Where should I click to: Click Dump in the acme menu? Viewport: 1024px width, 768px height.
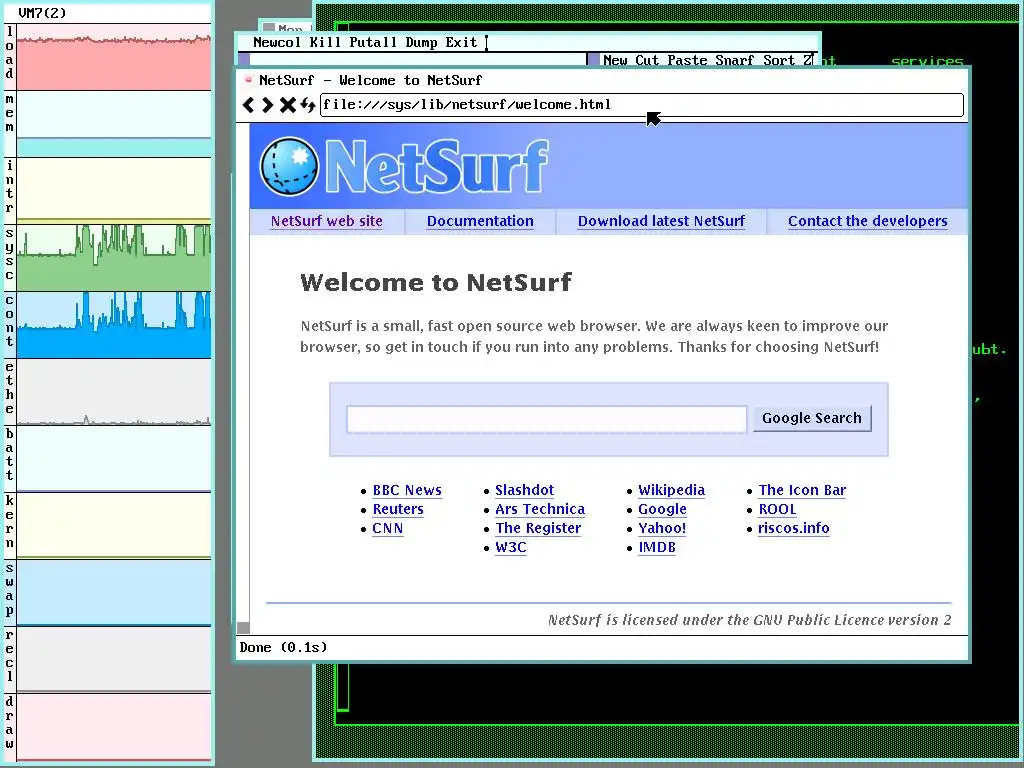421,42
